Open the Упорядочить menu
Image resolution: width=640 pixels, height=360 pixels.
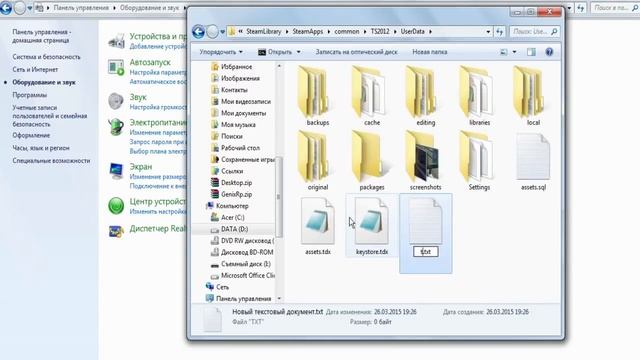click(221, 52)
